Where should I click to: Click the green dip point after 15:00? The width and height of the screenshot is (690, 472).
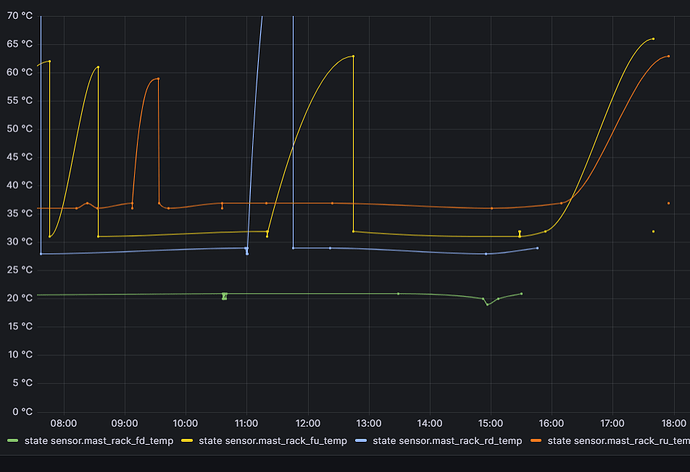pyautogui.click(x=488, y=304)
